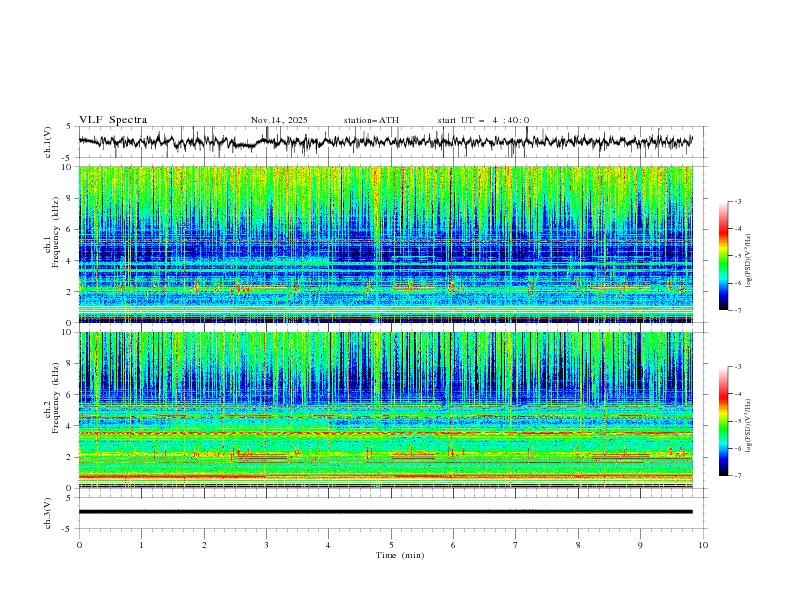This screenshot has height=612, width=792.
Task: Click the "station=ATH" header label
Action: point(371,120)
